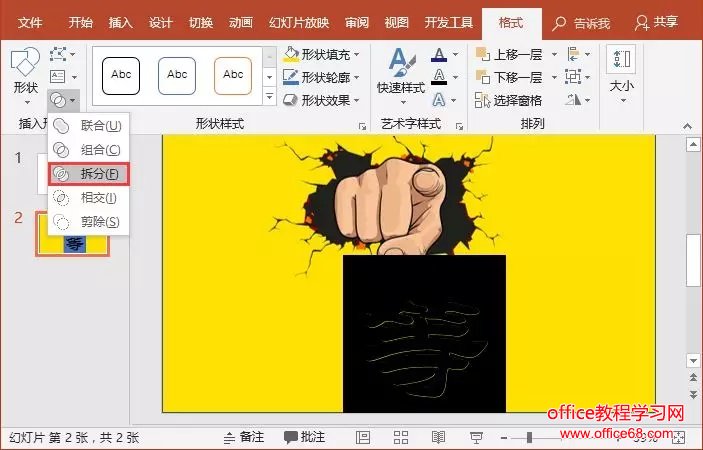Choose 组合(C) from merge menu
The image size is (703, 450).
click(88, 150)
